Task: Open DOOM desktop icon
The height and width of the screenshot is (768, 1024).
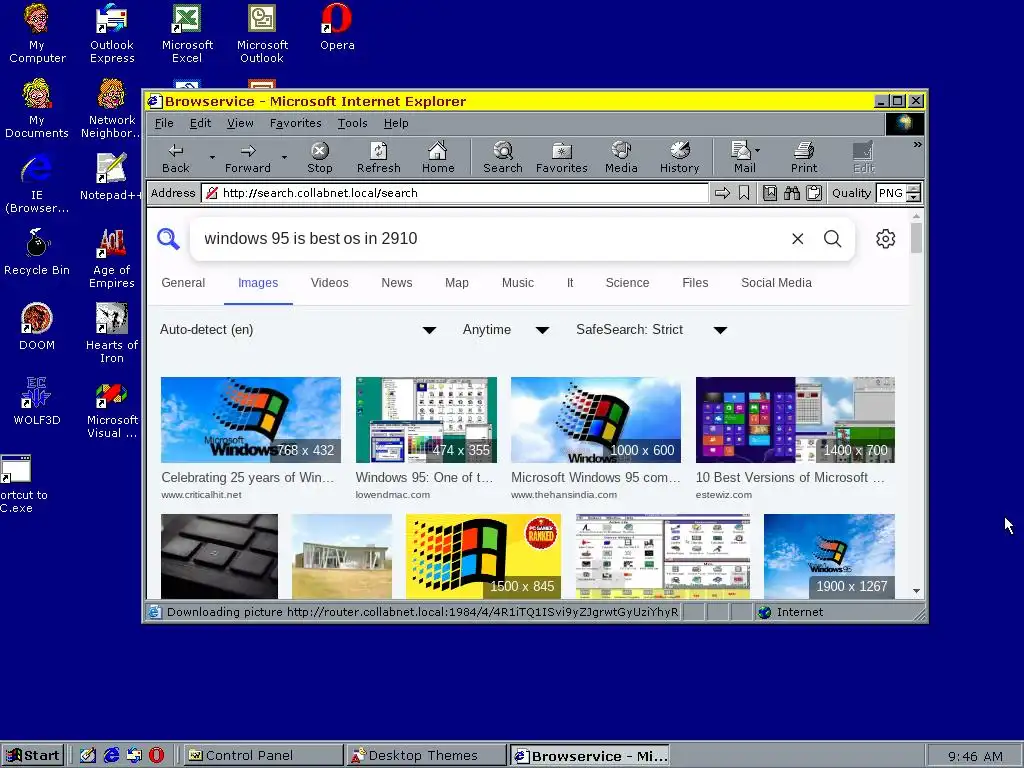Action: pos(37,327)
